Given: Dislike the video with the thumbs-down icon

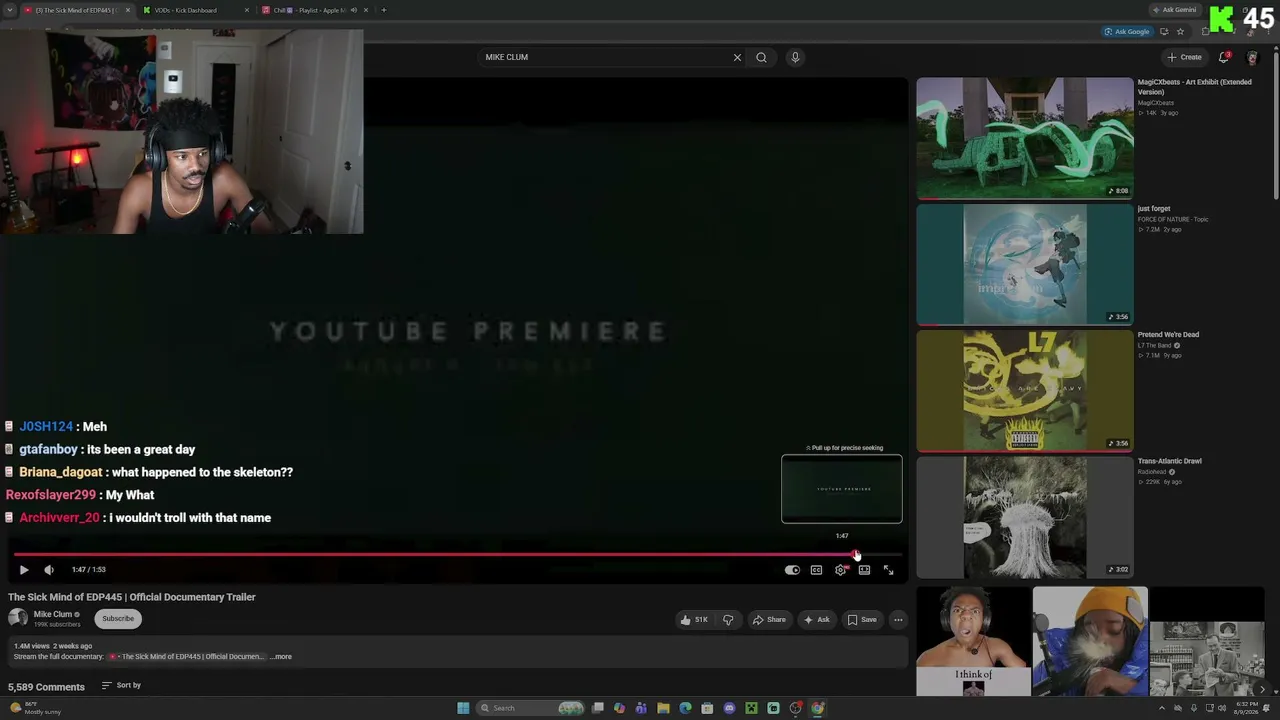Looking at the screenshot, I should tap(728, 620).
